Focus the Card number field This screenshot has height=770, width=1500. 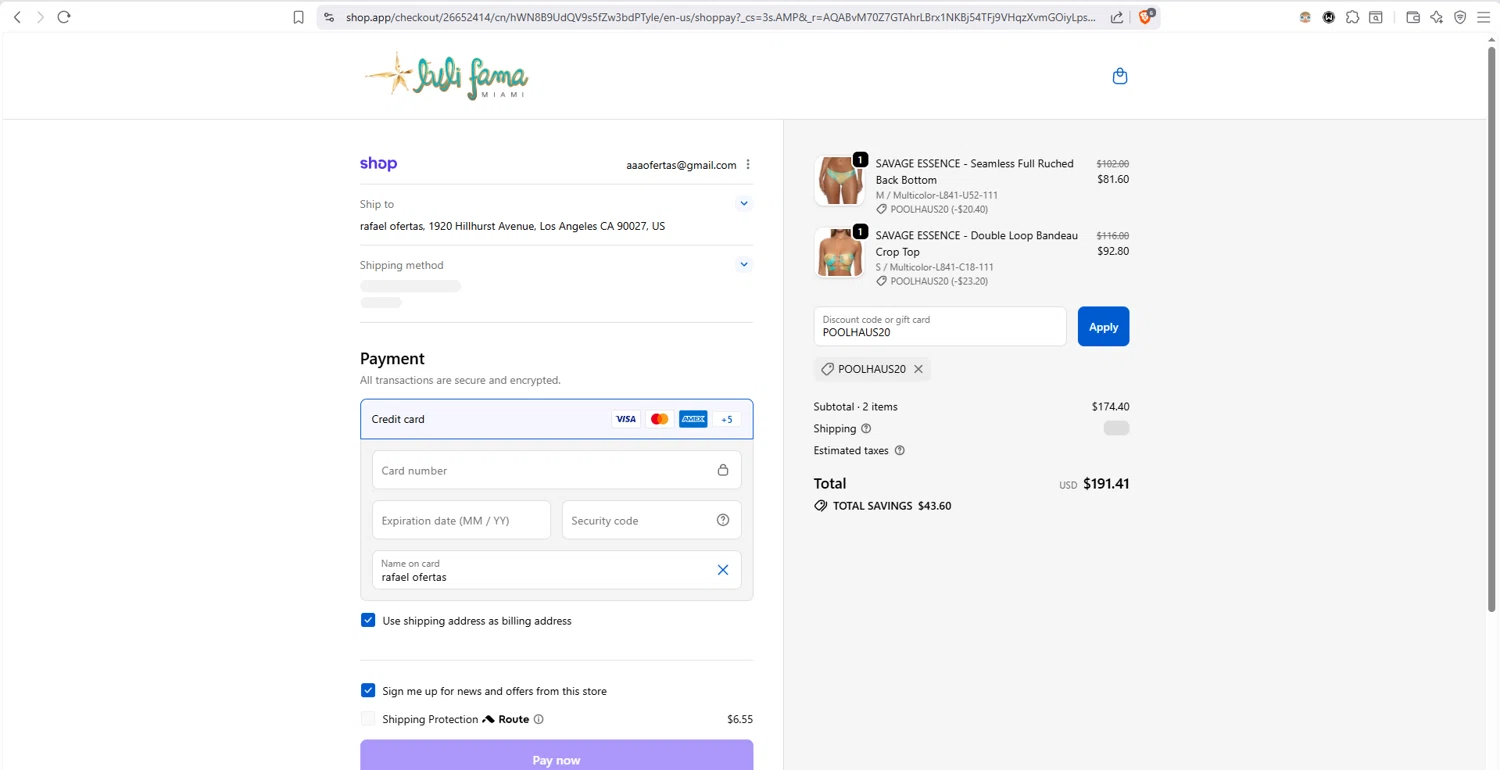click(x=557, y=470)
